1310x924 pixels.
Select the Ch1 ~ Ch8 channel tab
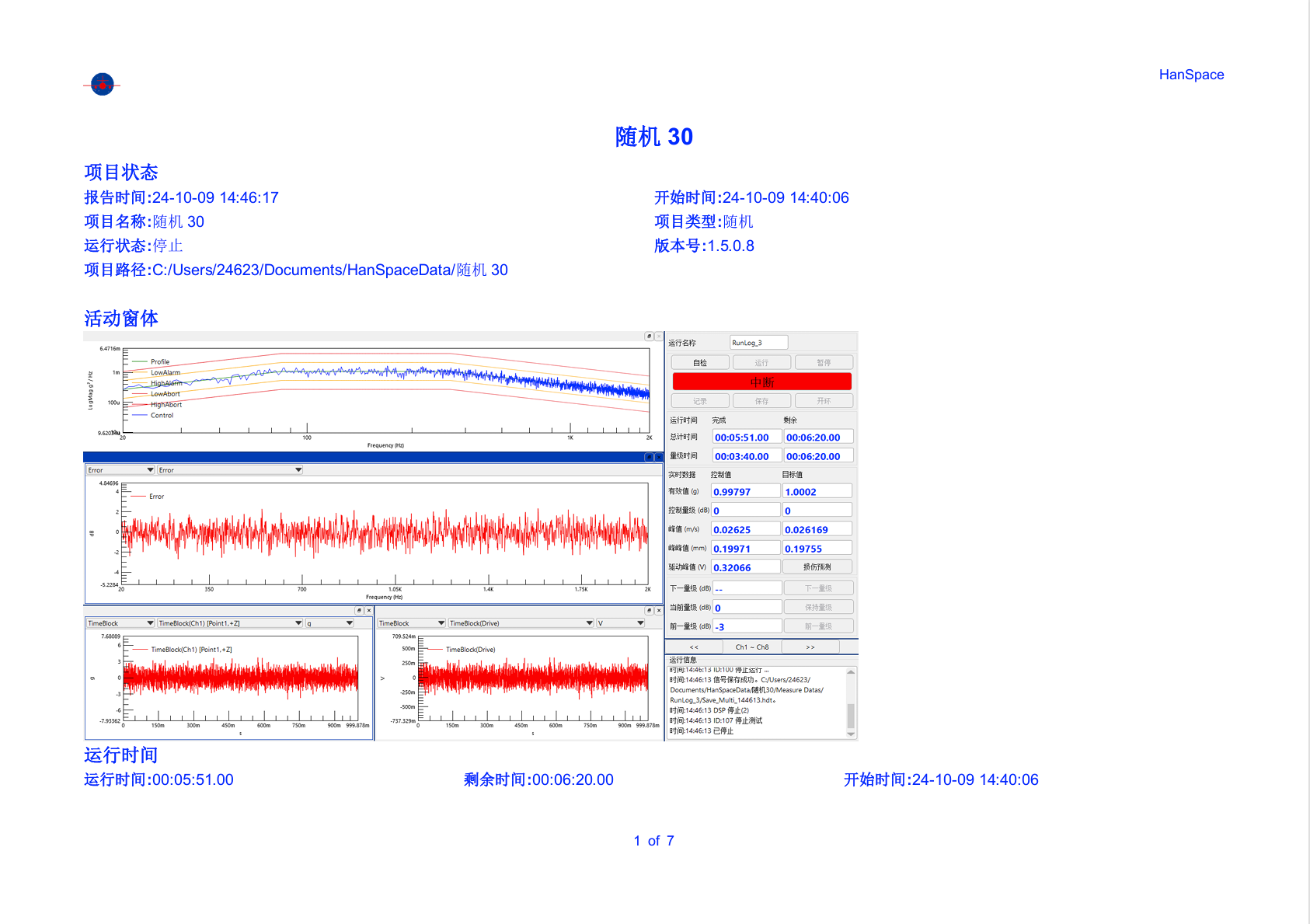tap(752, 647)
